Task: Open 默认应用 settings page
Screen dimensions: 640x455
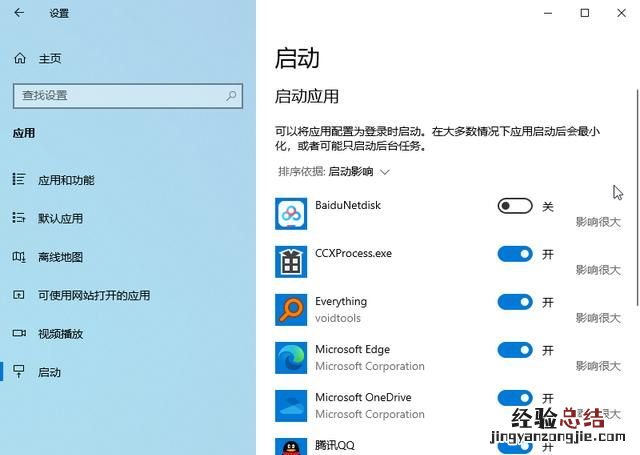Action: coord(60,218)
